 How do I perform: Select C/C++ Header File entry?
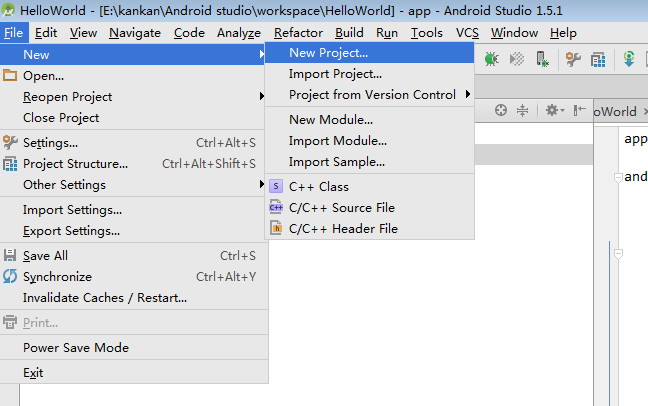coord(369,229)
